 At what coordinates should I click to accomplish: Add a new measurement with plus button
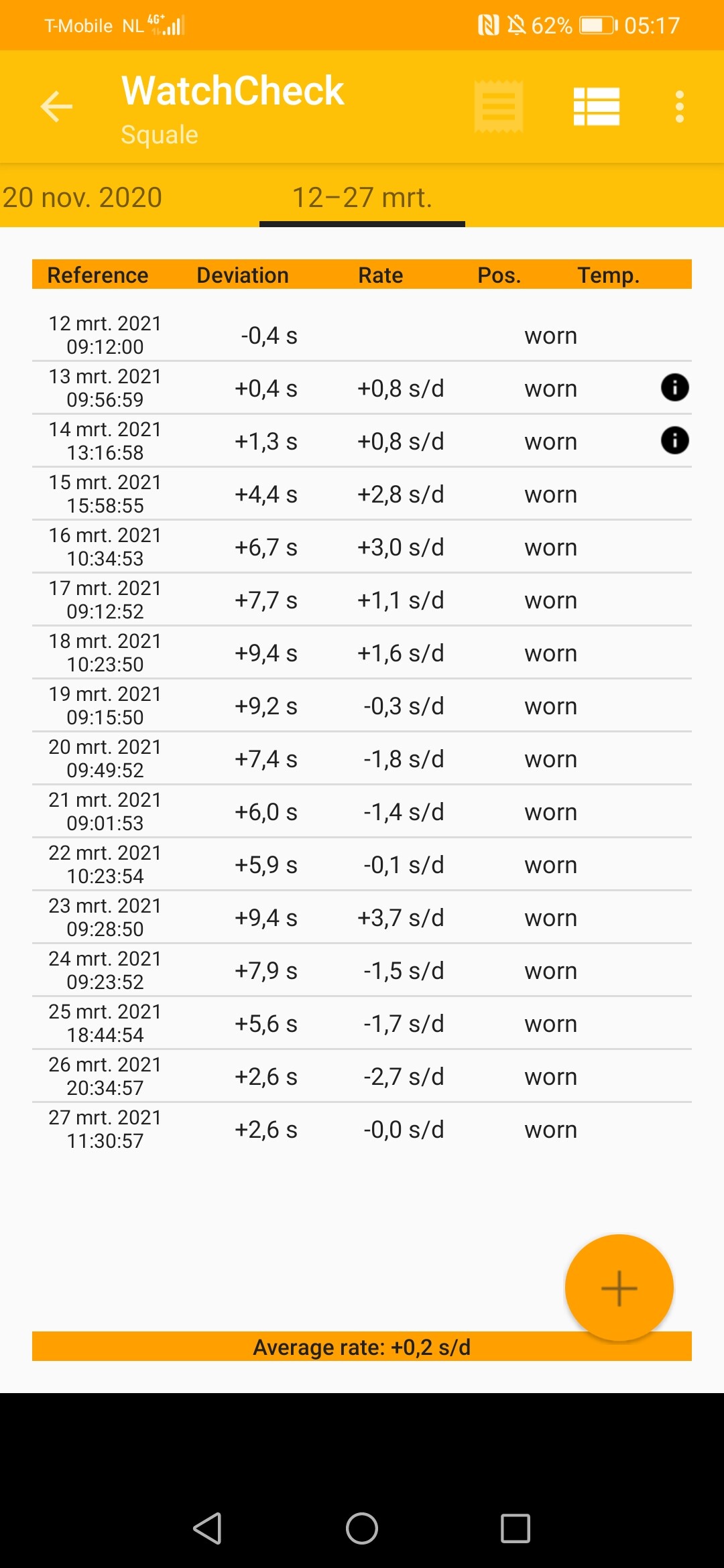[619, 1287]
